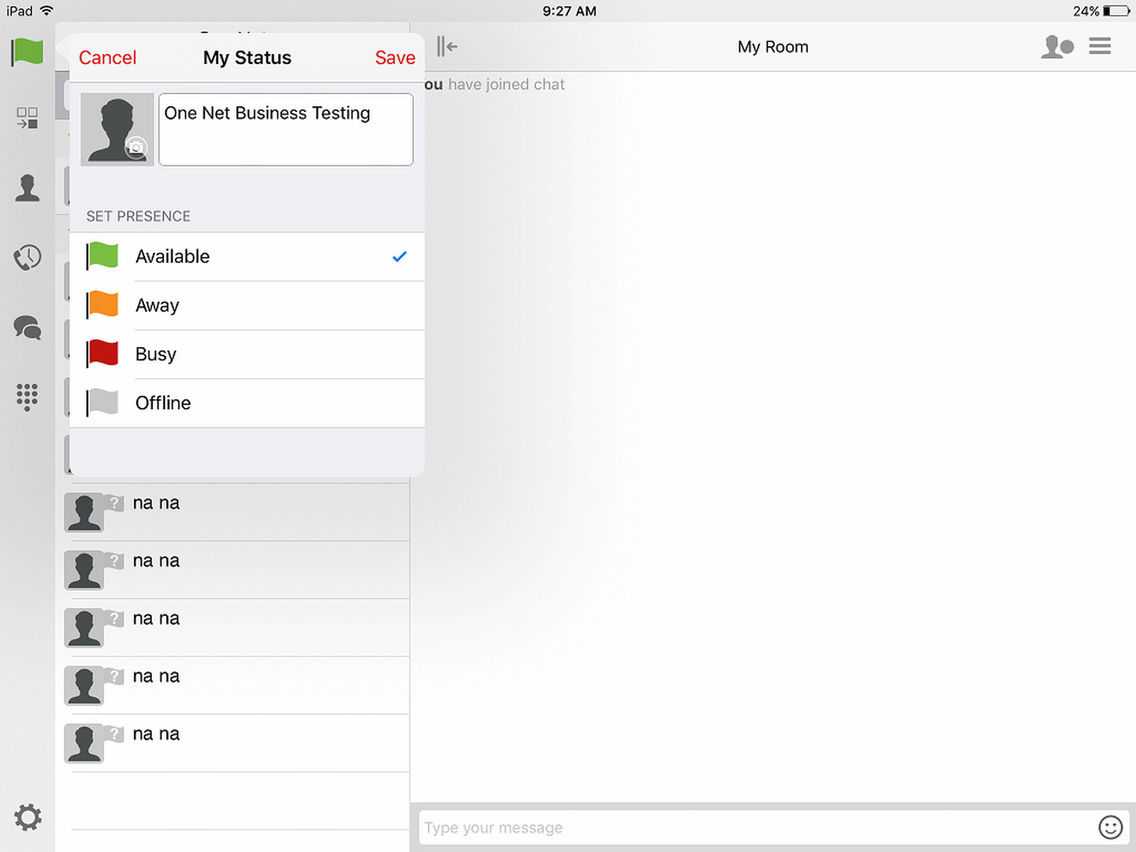Set presence to Away

pos(247,305)
